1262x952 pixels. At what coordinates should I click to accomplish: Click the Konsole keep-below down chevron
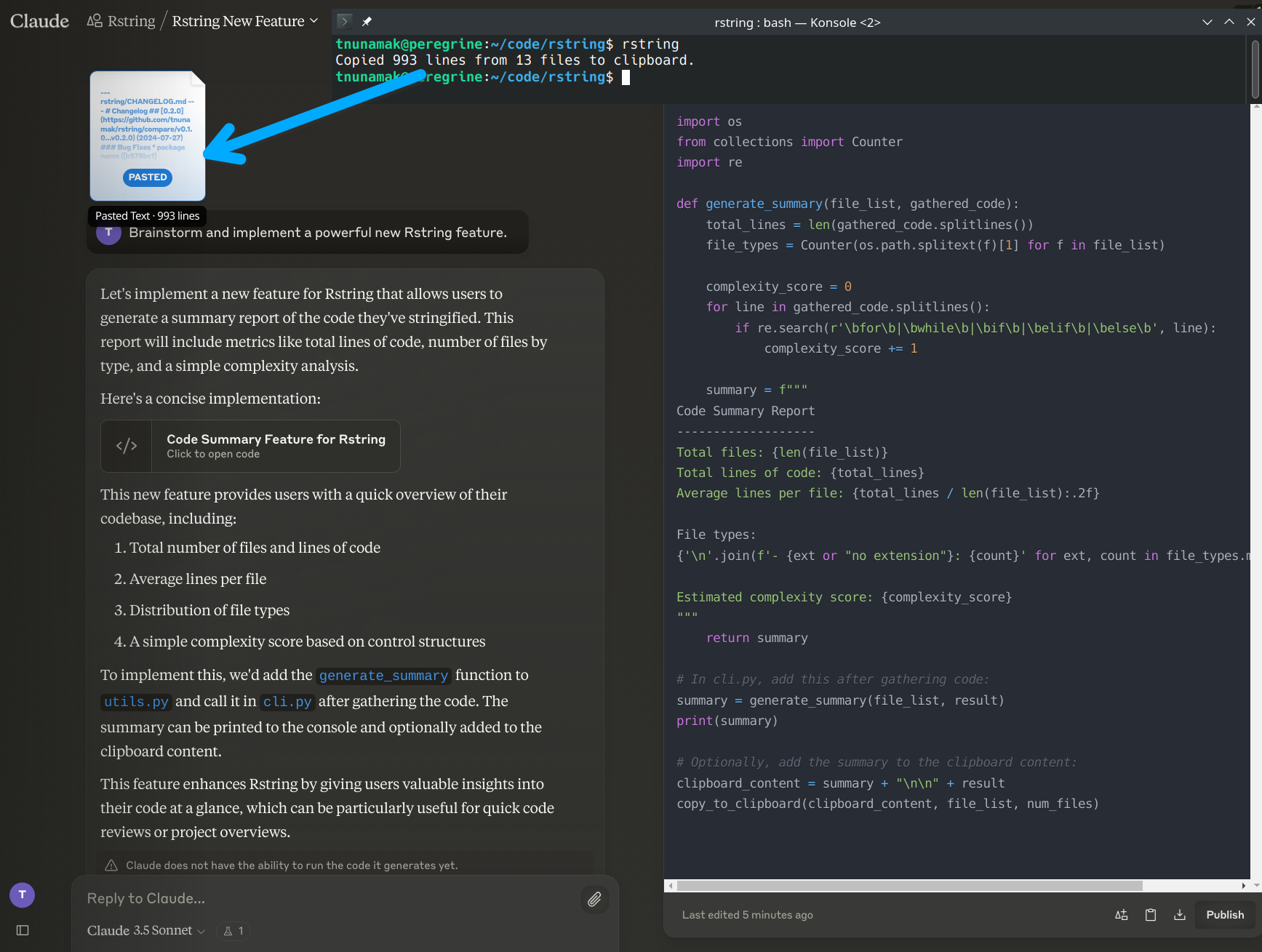click(1207, 22)
